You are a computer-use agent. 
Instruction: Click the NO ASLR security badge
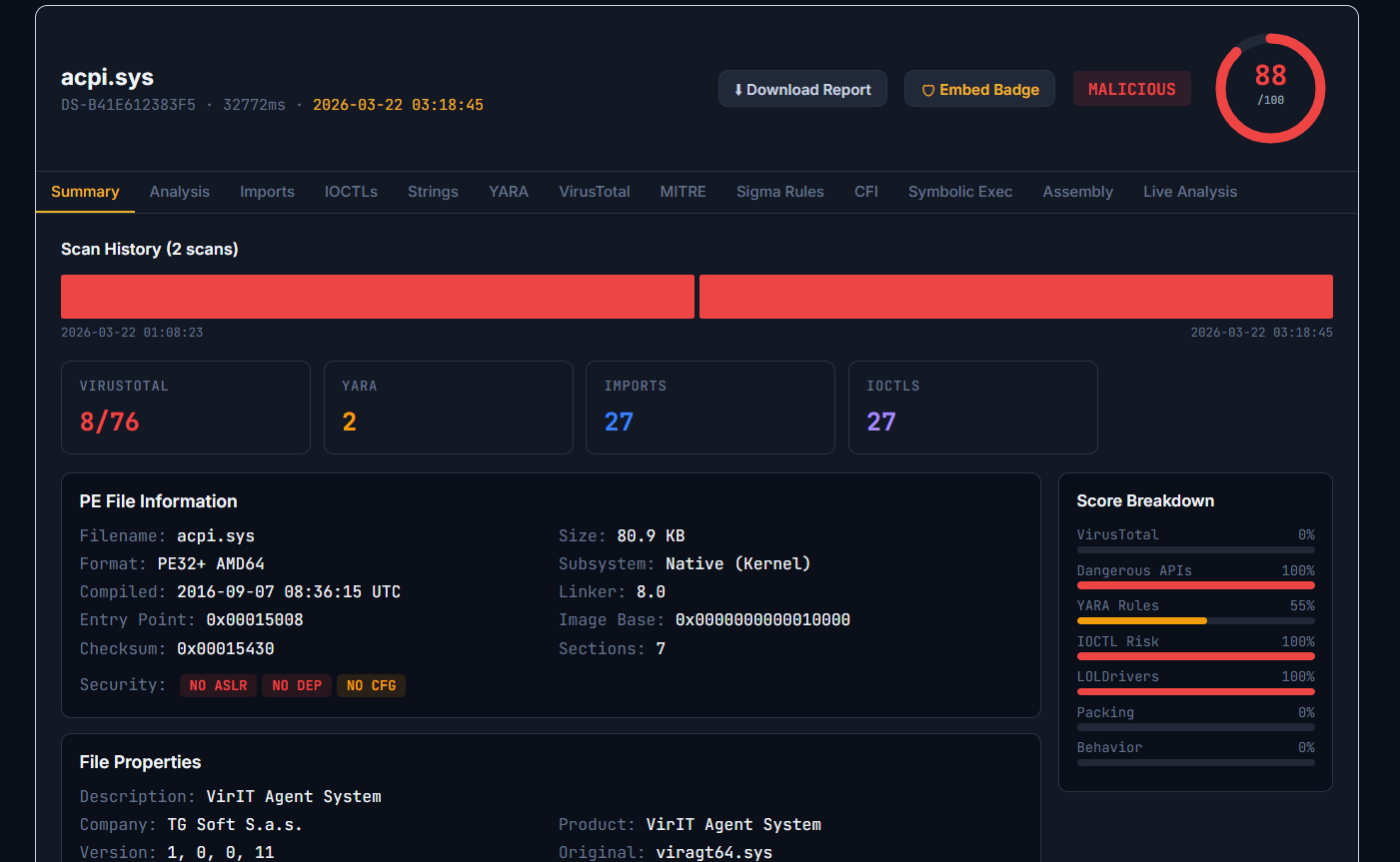(219, 685)
